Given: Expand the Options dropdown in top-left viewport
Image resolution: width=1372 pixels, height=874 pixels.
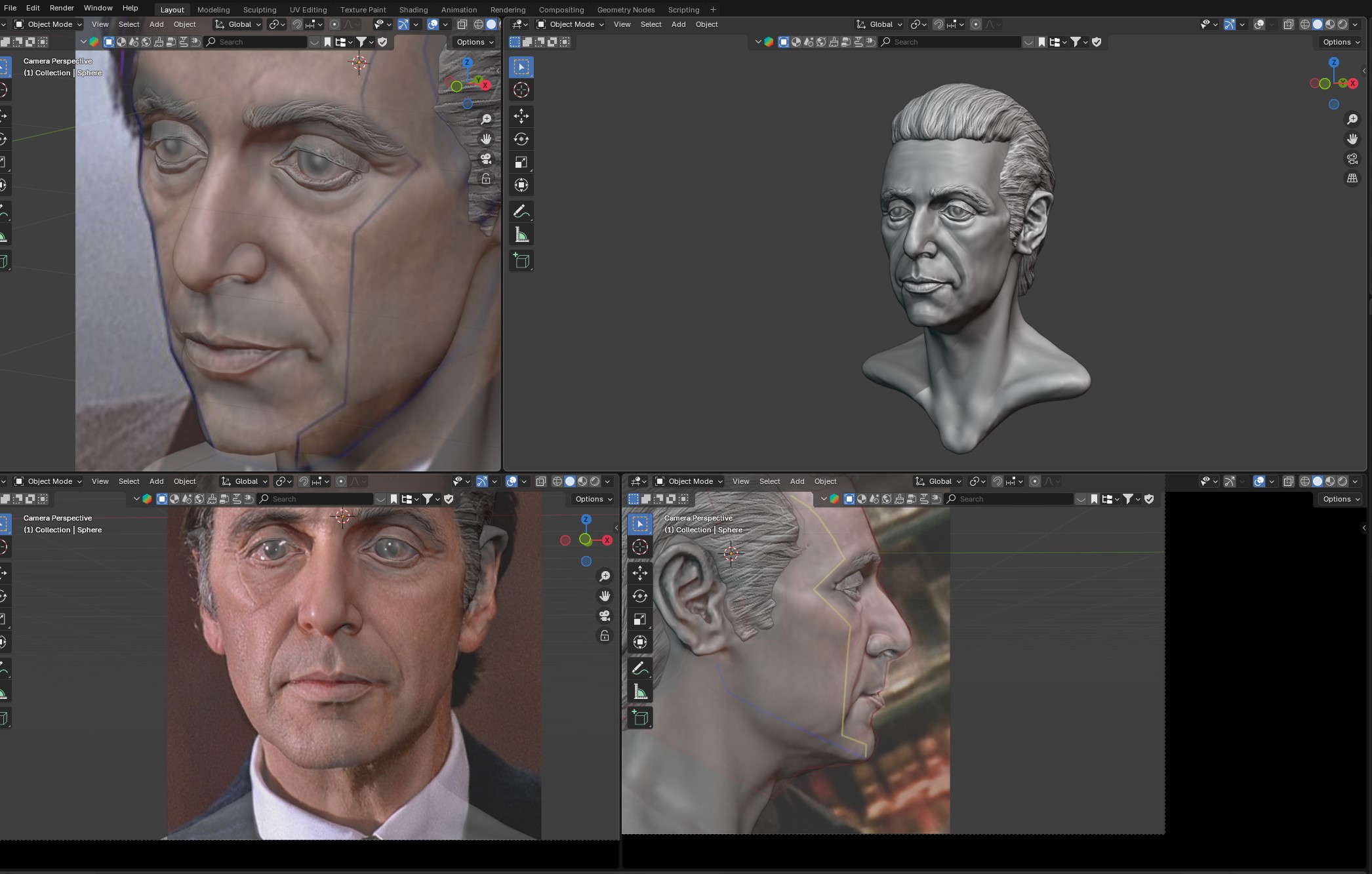Looking at the screenshot, I should pos(475,42).
